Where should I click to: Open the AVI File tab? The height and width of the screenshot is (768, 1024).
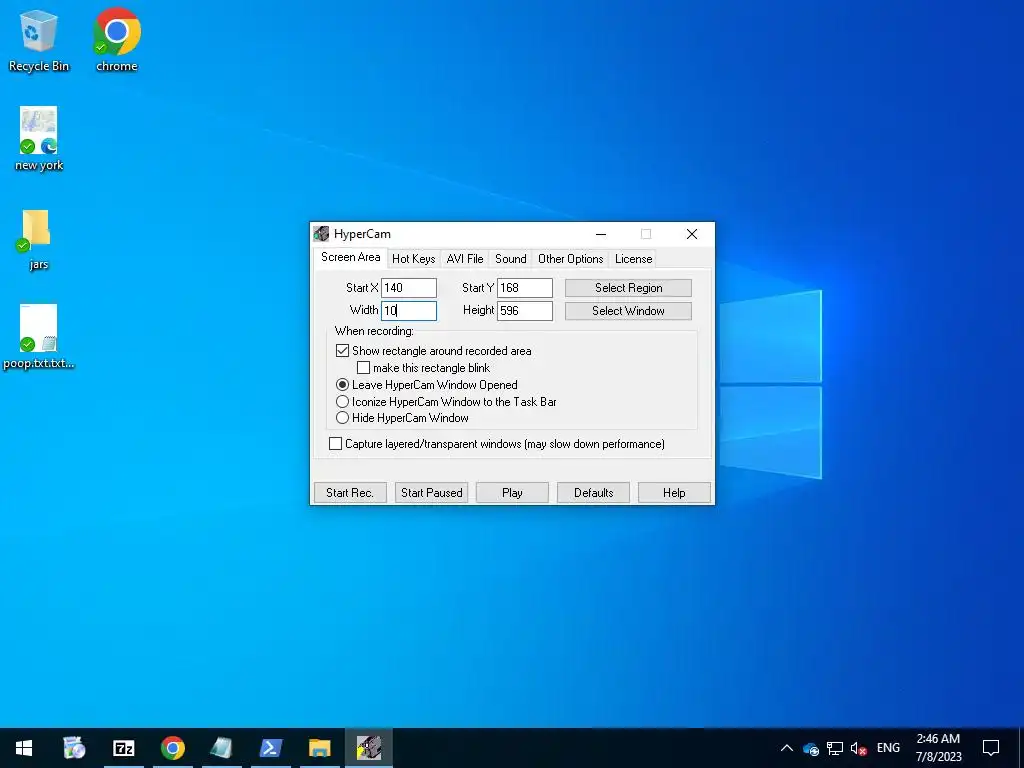click(x=465, y=259)
